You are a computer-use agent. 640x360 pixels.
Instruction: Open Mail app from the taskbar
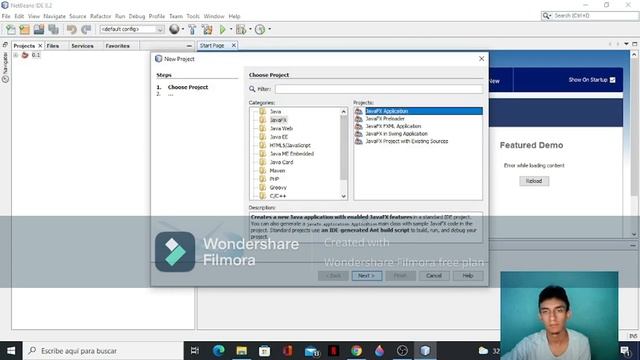311,351
